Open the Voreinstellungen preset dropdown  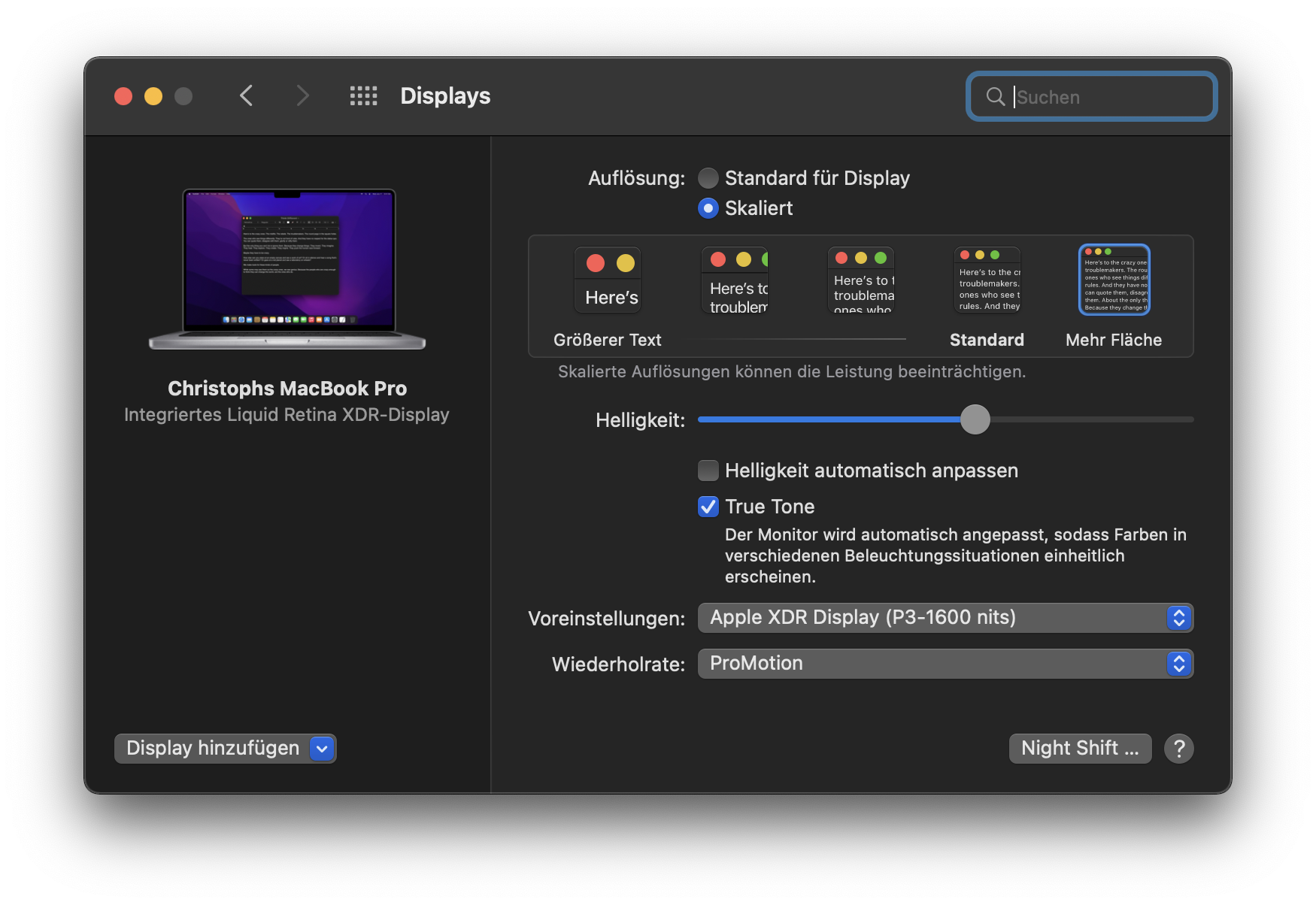coord(946,618)
